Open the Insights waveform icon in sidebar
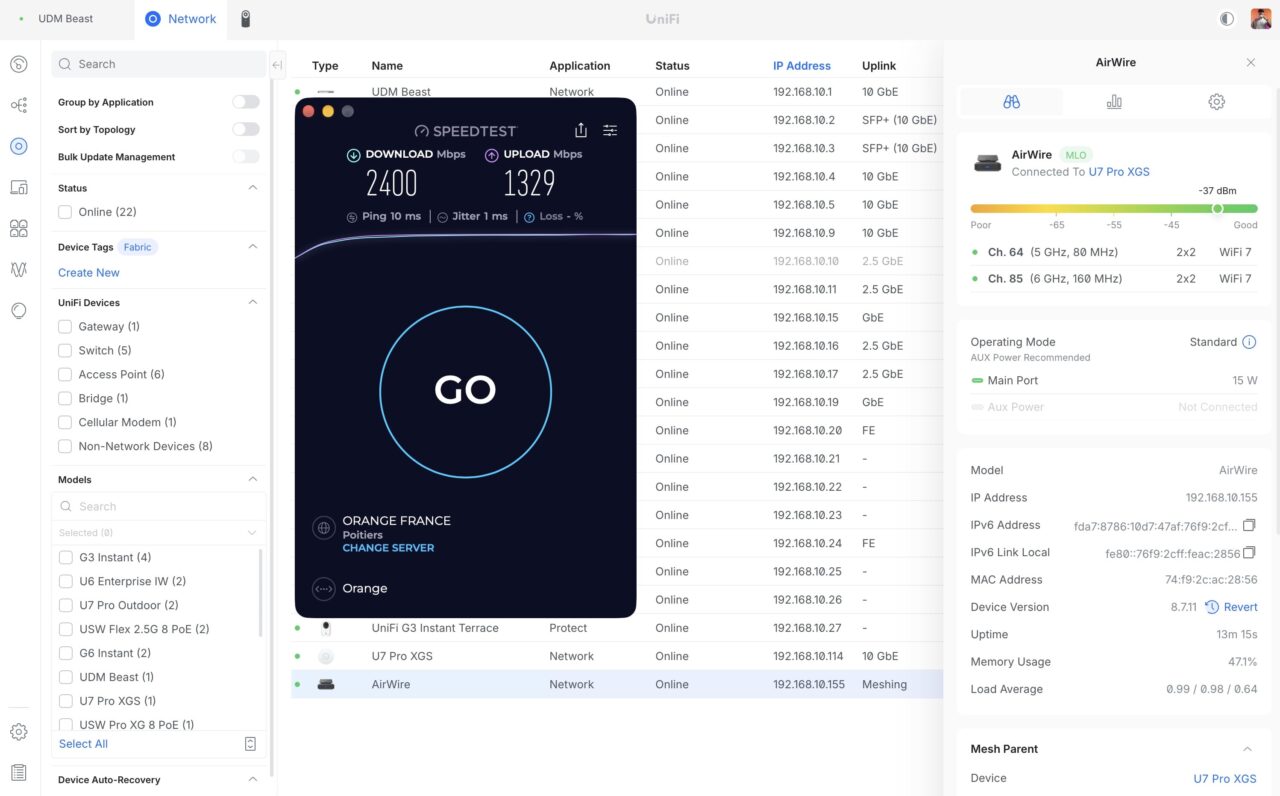1280x796 pixels. tap(19, 269)
